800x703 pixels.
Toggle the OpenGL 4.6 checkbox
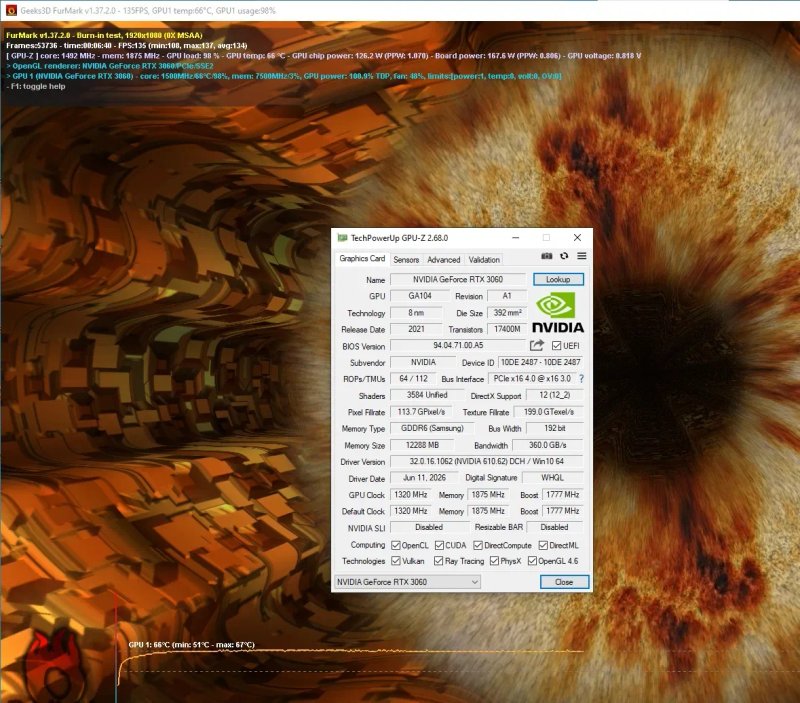(x=532, y=561)
